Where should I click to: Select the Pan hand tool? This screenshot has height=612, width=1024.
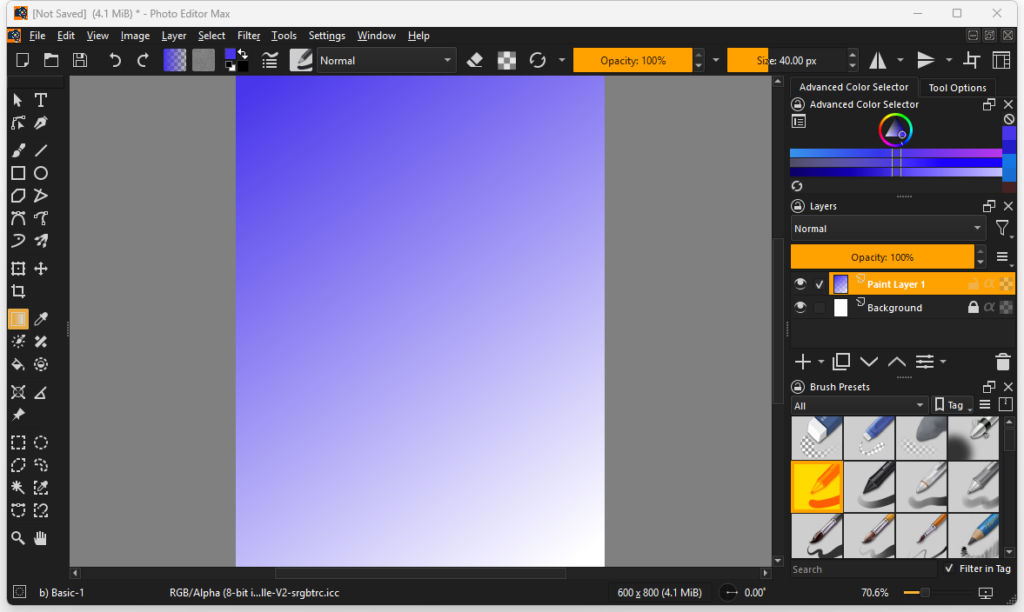pos(40,538)
